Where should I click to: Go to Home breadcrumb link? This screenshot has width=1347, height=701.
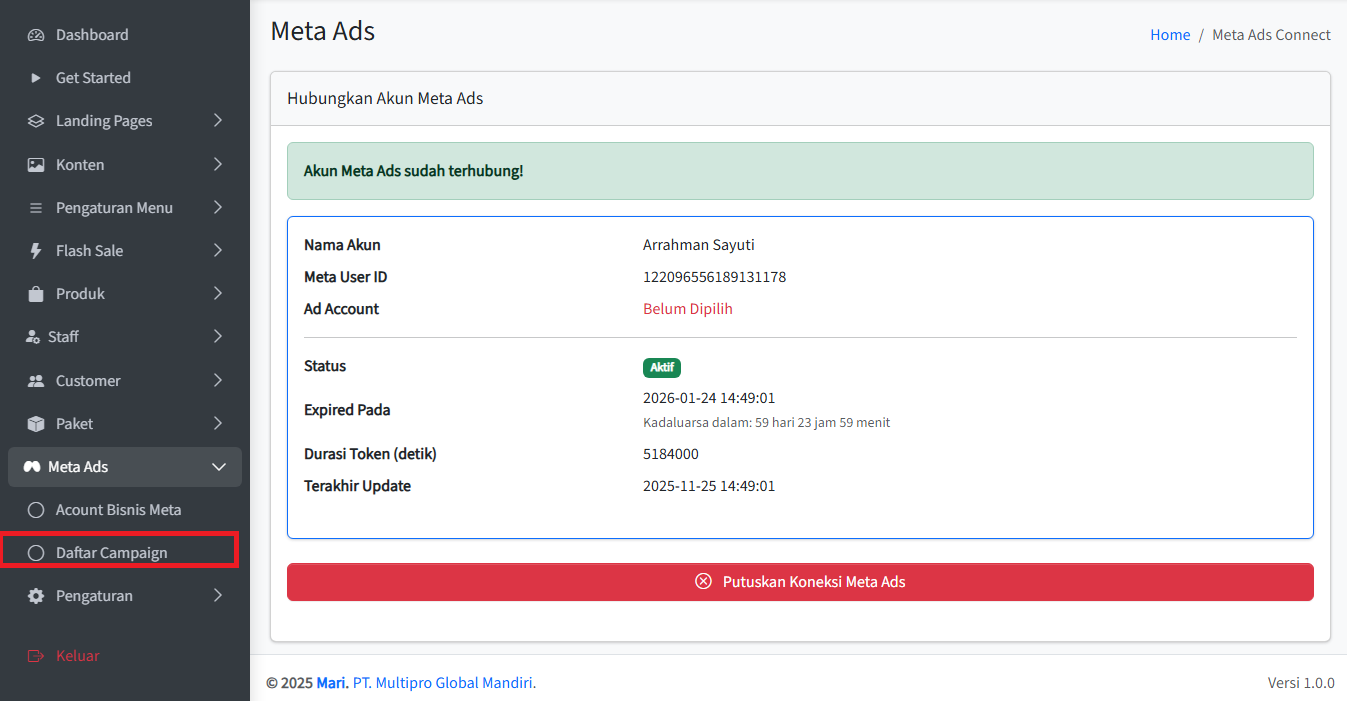tap(1169, 35)
